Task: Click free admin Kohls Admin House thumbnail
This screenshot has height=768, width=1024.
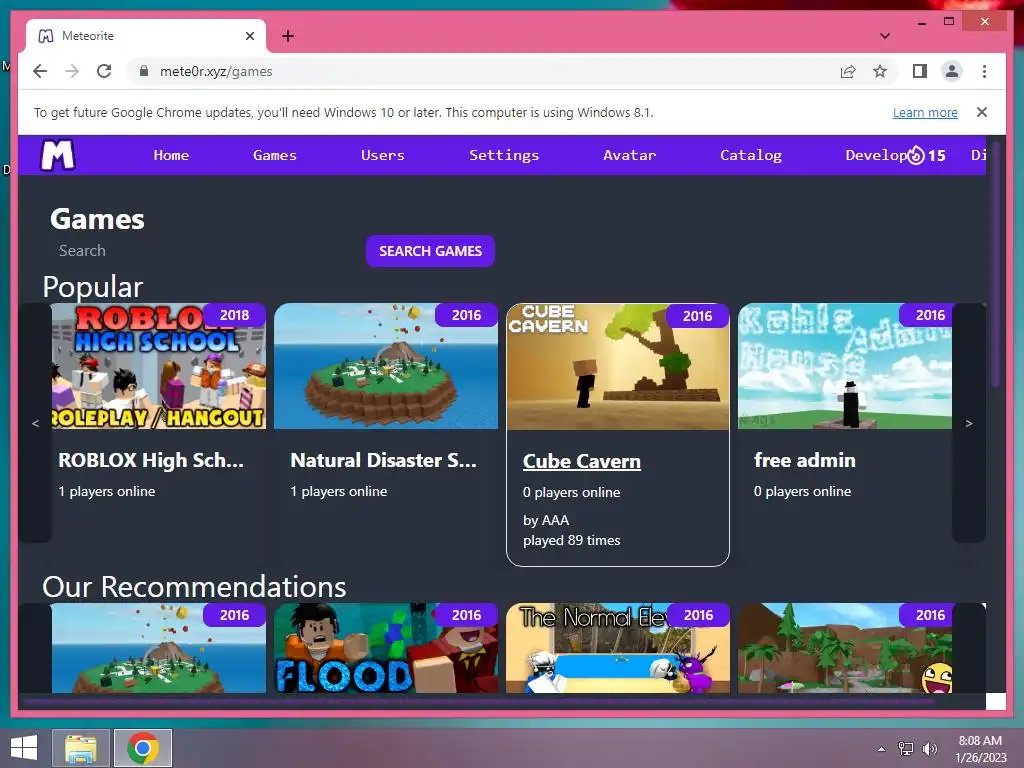Action: [845, 366]
